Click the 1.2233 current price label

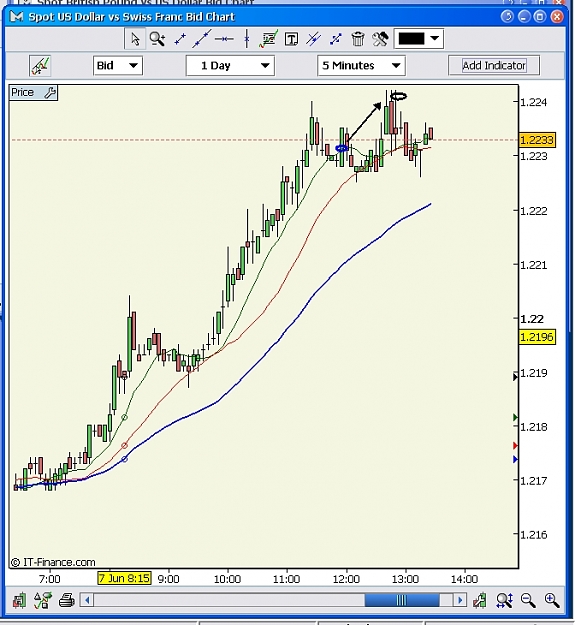537,140
